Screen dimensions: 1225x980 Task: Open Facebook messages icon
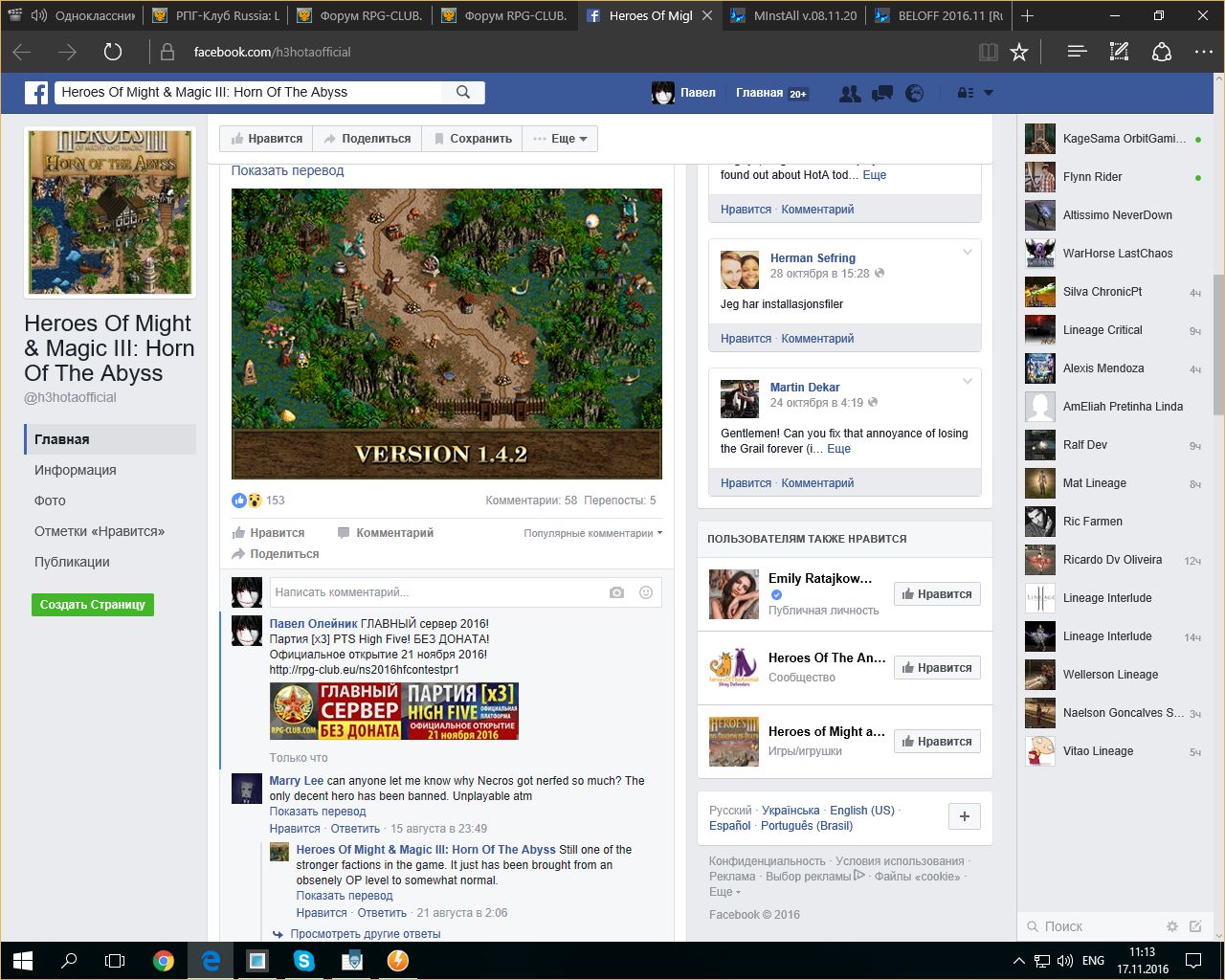point(882,93)
